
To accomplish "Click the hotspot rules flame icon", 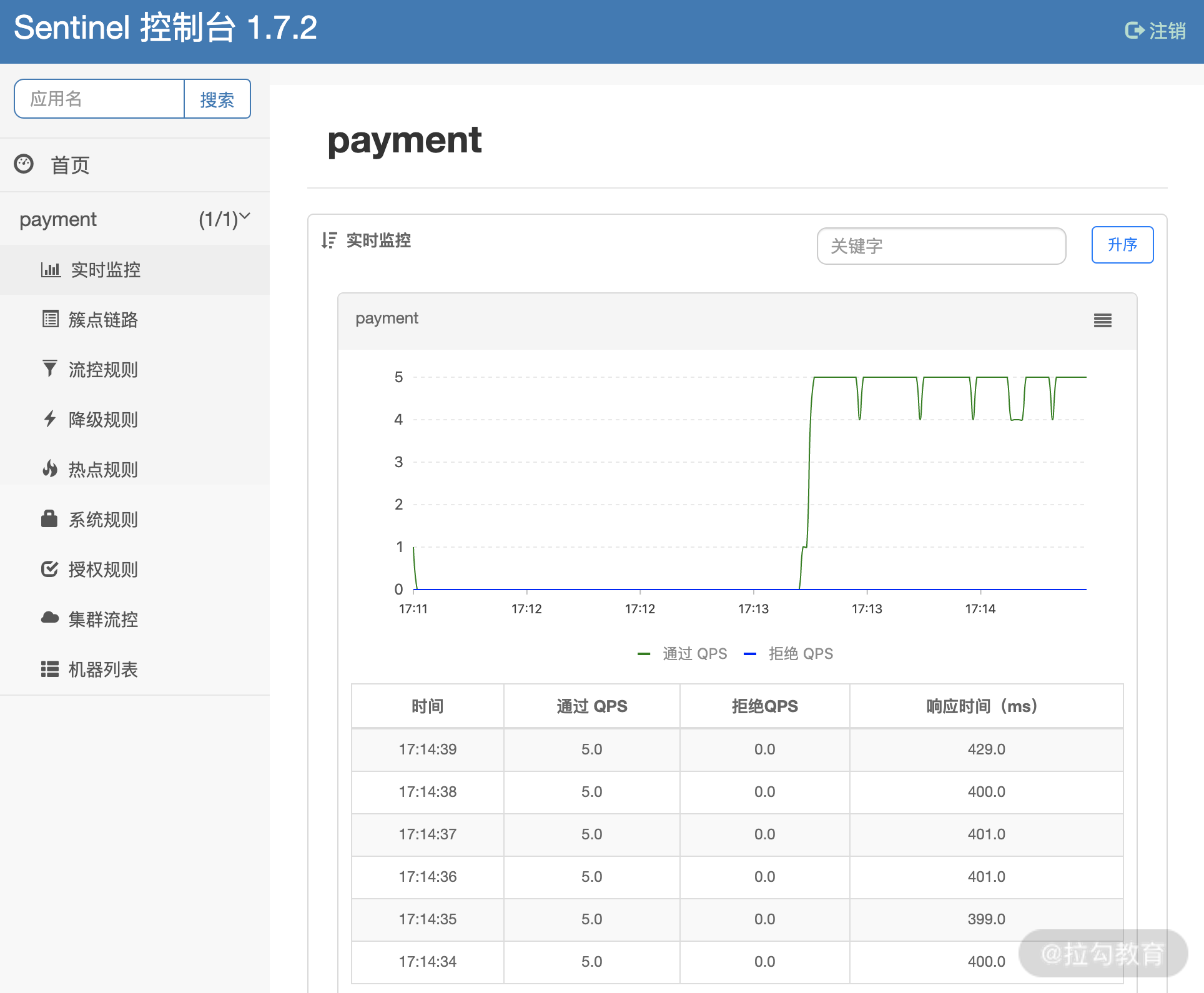I will [50, 468].
